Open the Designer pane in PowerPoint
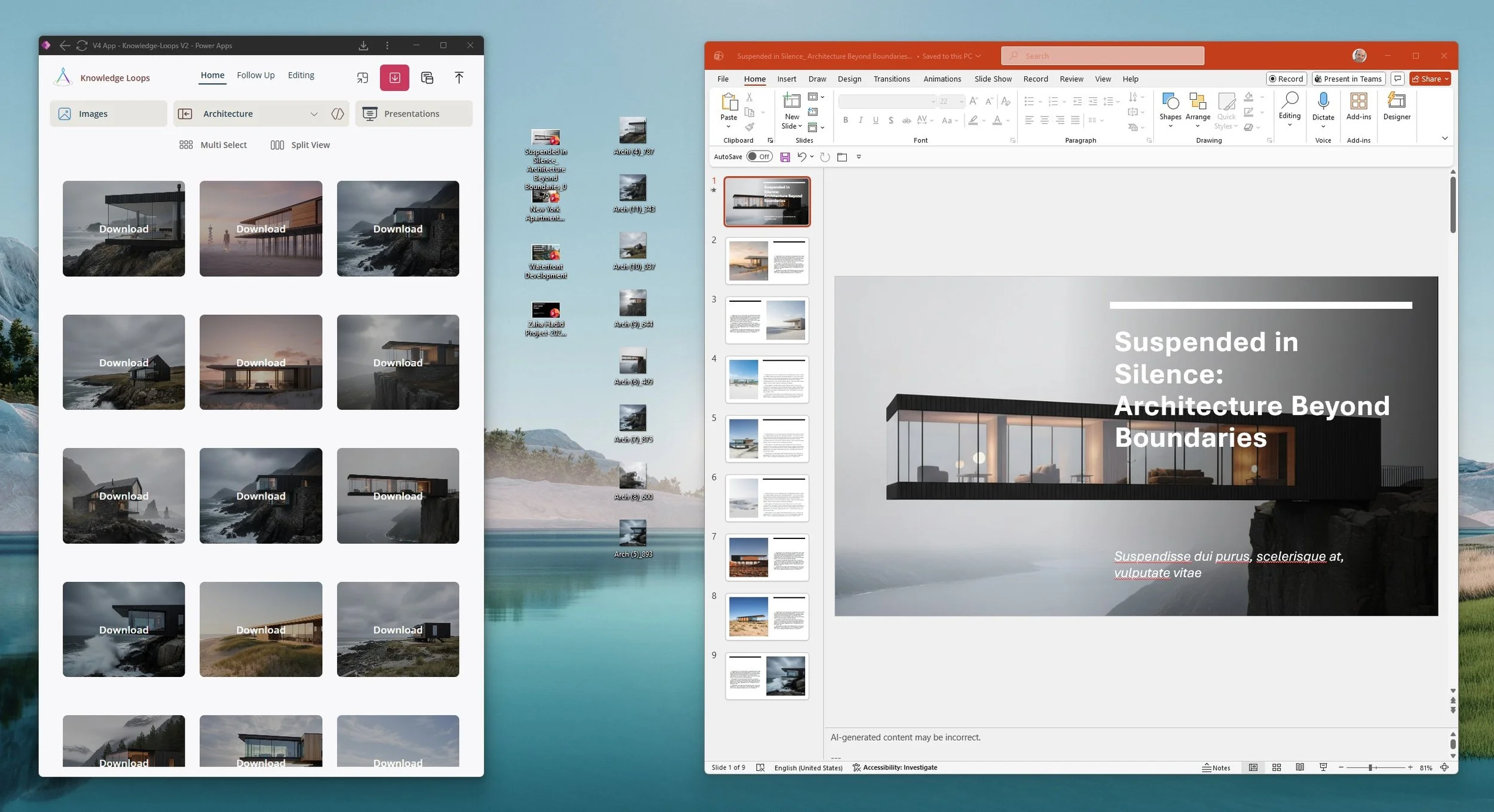Viewport: 1494px width, 812px height. [1396, 106]
